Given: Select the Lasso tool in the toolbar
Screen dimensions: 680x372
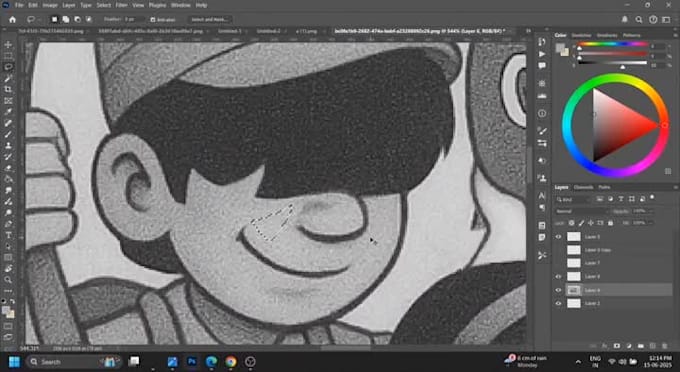Looking at the screenshot, I should (x=8, y=67).
